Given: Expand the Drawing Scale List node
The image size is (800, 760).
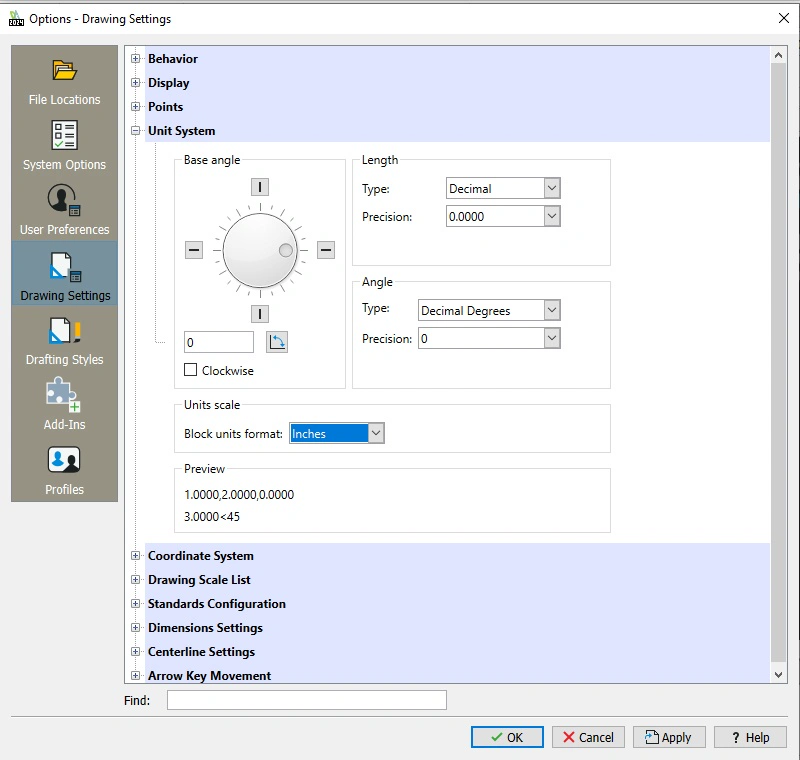Looking at the screenshot, I should click(x=135, y=579).
